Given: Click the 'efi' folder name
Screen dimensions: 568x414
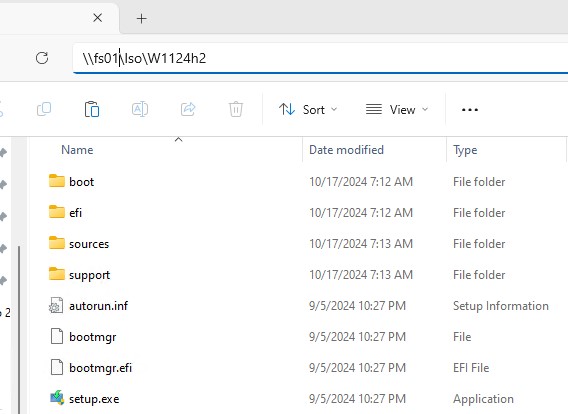Looking at the screenshot, I should coord(75,213).
